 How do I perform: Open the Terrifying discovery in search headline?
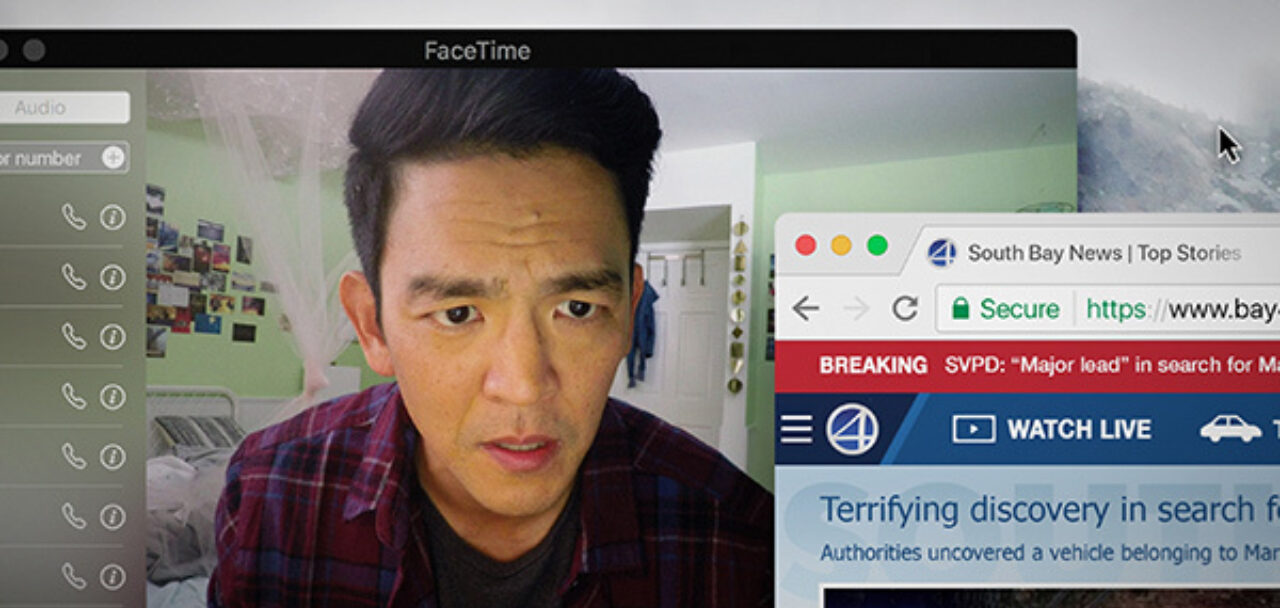tap(1050, 510)
